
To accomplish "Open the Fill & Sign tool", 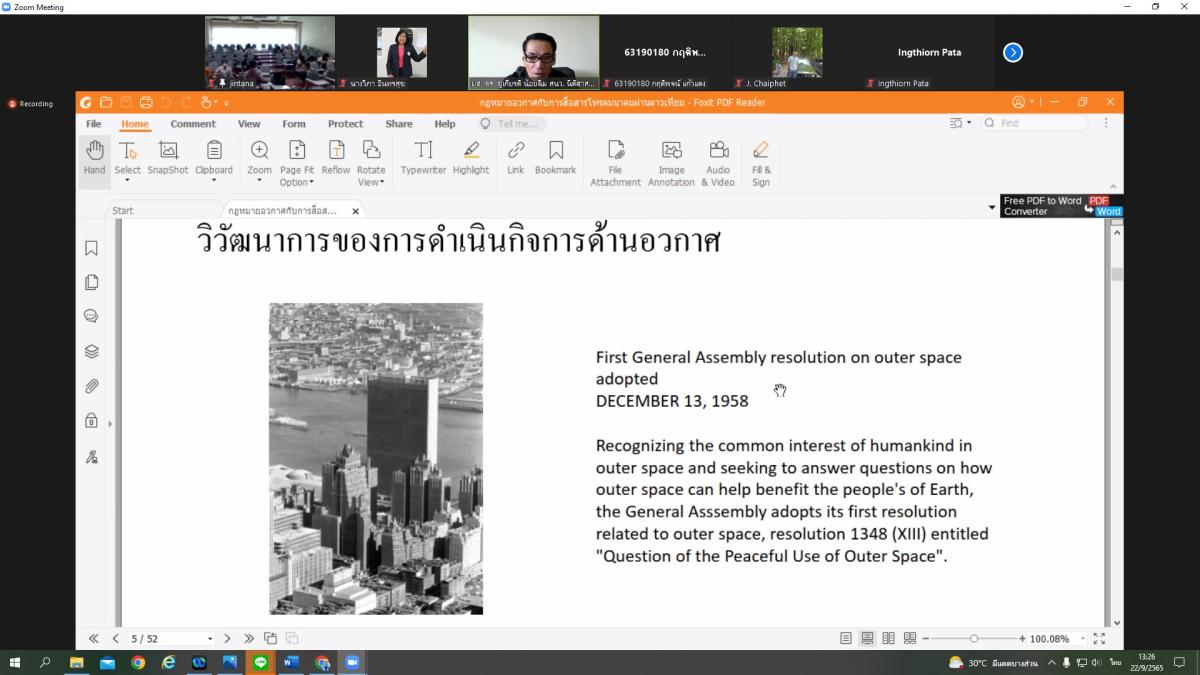I will (x=761, y=163).
